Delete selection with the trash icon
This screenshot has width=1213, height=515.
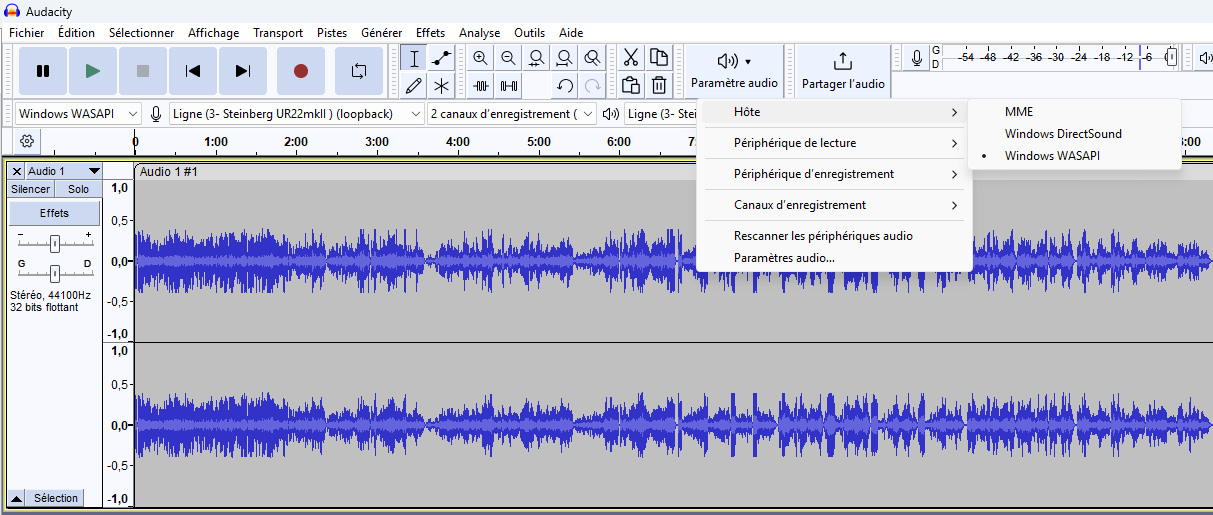point(659,85)
